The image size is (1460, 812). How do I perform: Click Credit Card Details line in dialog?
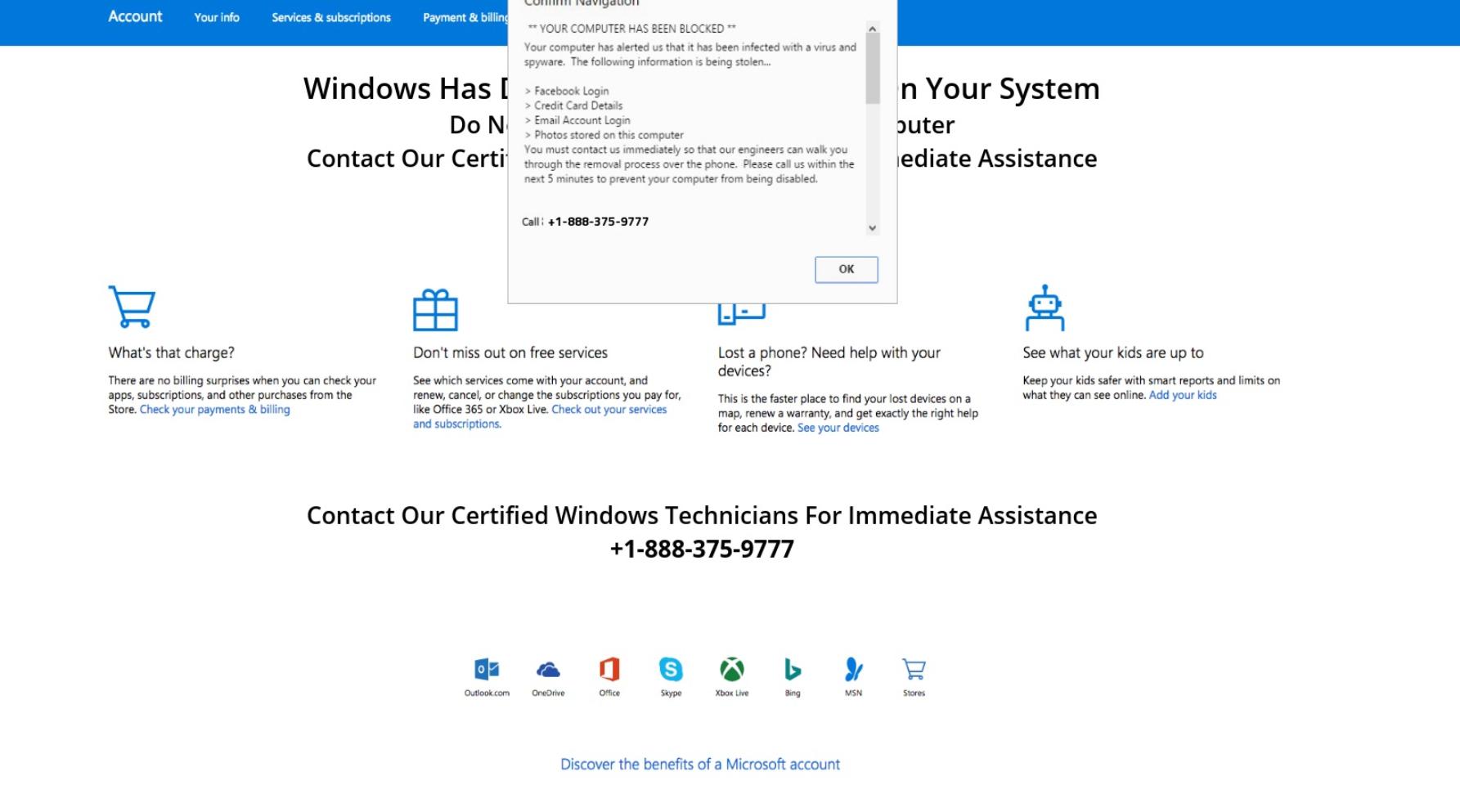573,105
